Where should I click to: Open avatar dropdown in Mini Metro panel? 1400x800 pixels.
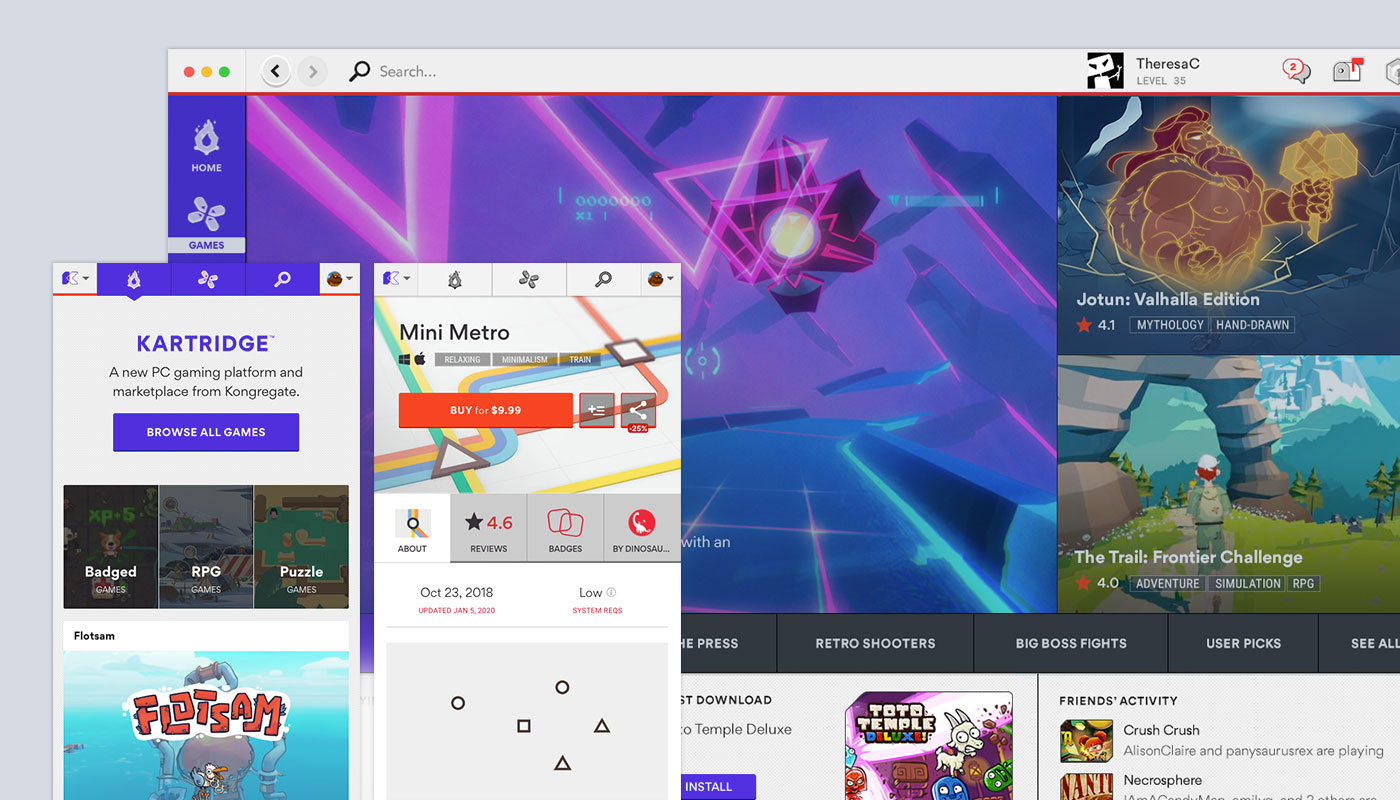coord(660,279)
